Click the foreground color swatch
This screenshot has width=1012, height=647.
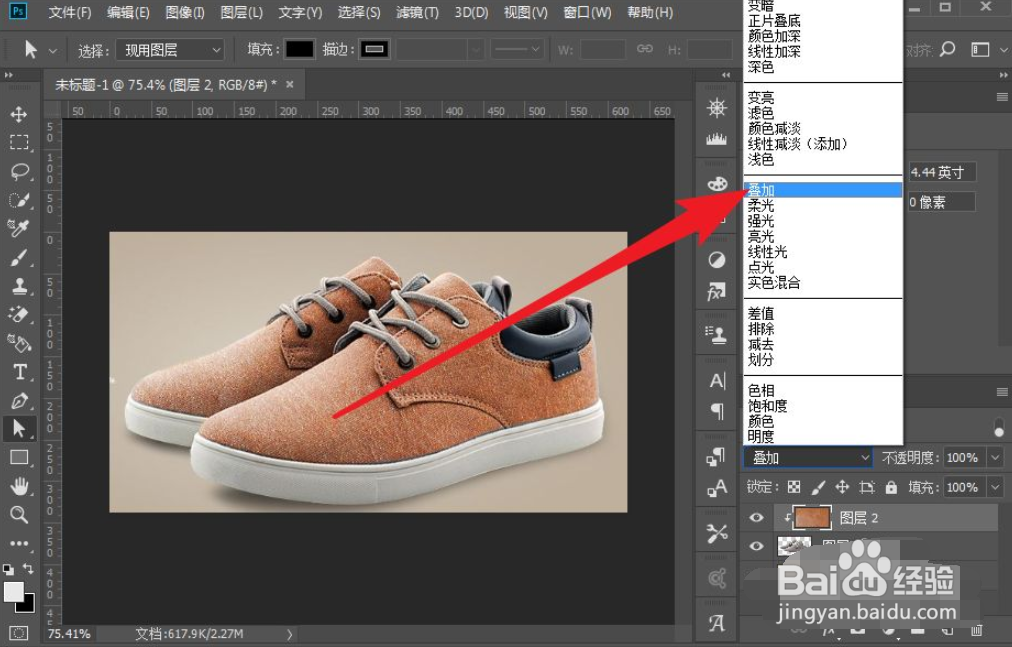(x=13, y=591)
